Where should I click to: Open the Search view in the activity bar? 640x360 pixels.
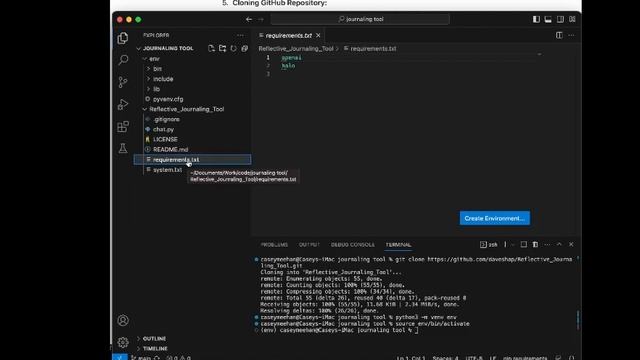click(123, 60)
